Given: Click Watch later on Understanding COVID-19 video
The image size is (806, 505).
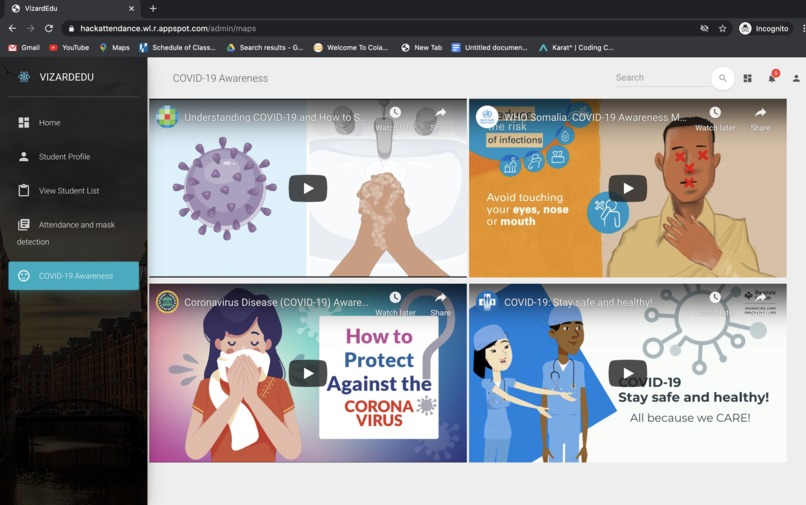Looking at the screenshot, I should pyautogui.click(x=395, y=119).
